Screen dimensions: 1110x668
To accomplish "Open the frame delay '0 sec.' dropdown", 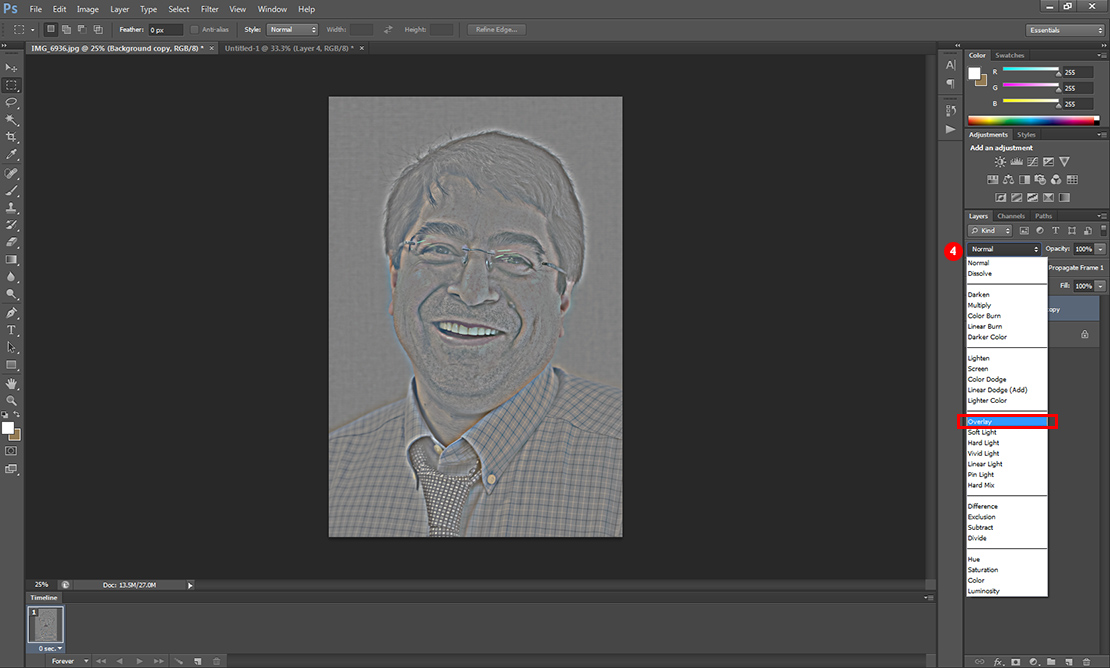I will (x=50, y=648).
